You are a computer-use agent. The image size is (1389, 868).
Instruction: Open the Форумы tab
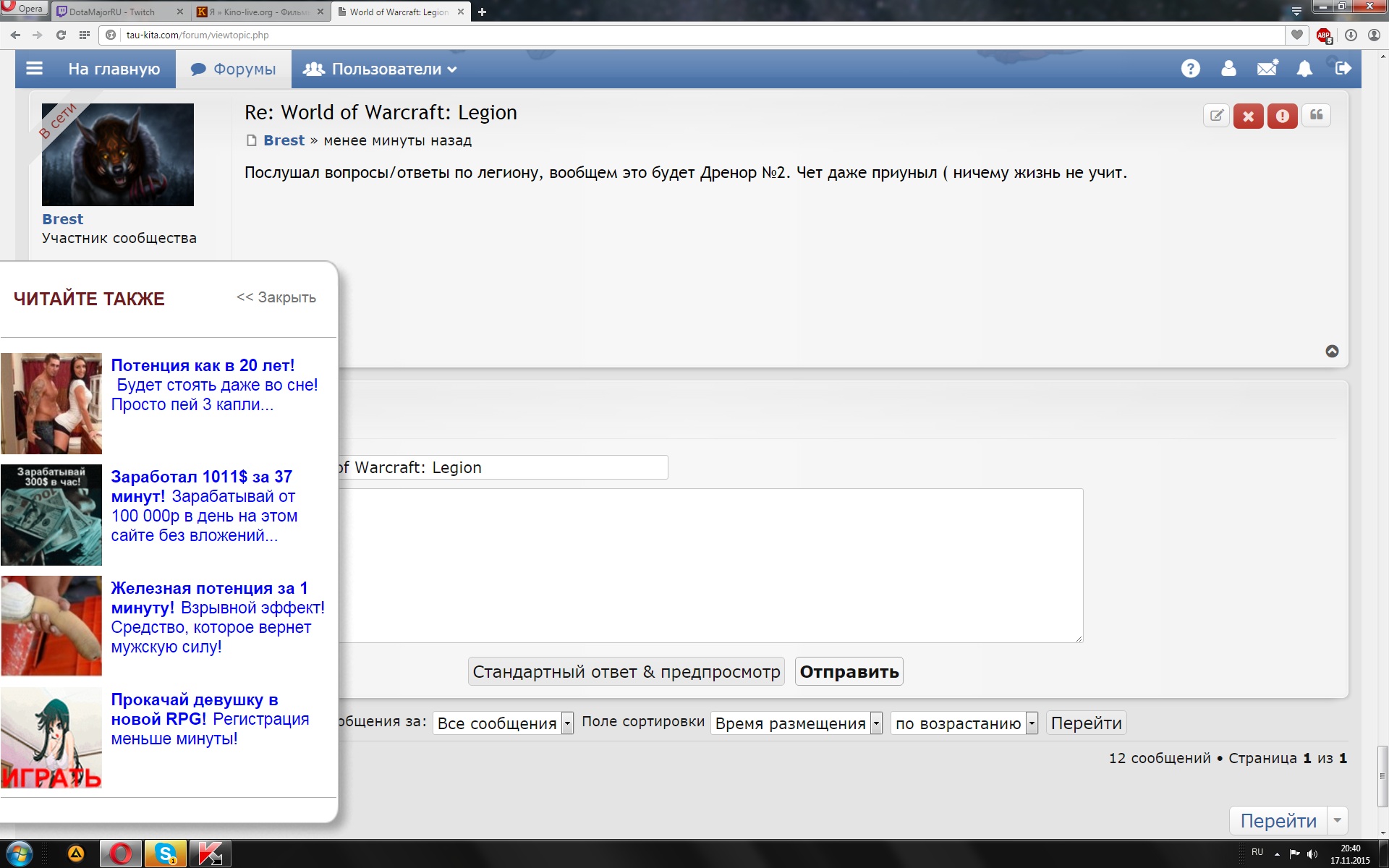(x=234, y=69)
